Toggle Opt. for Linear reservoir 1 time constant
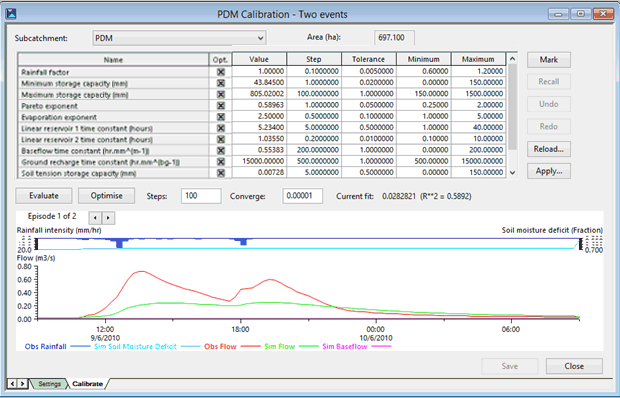620x398 pixels. (221, 128)
